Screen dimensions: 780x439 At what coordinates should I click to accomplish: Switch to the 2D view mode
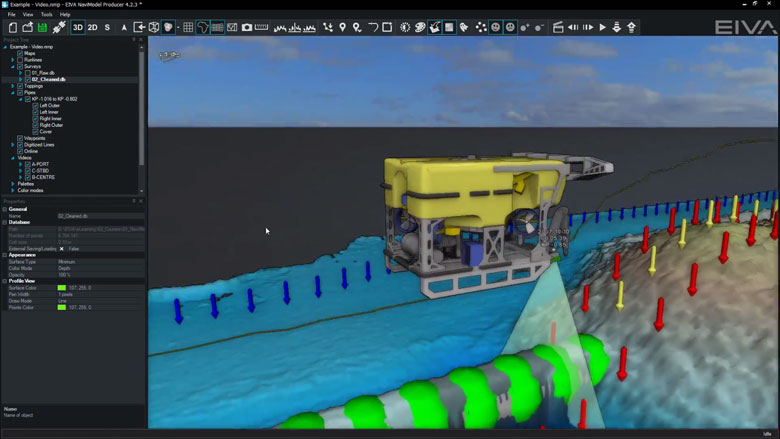point(93,27)
